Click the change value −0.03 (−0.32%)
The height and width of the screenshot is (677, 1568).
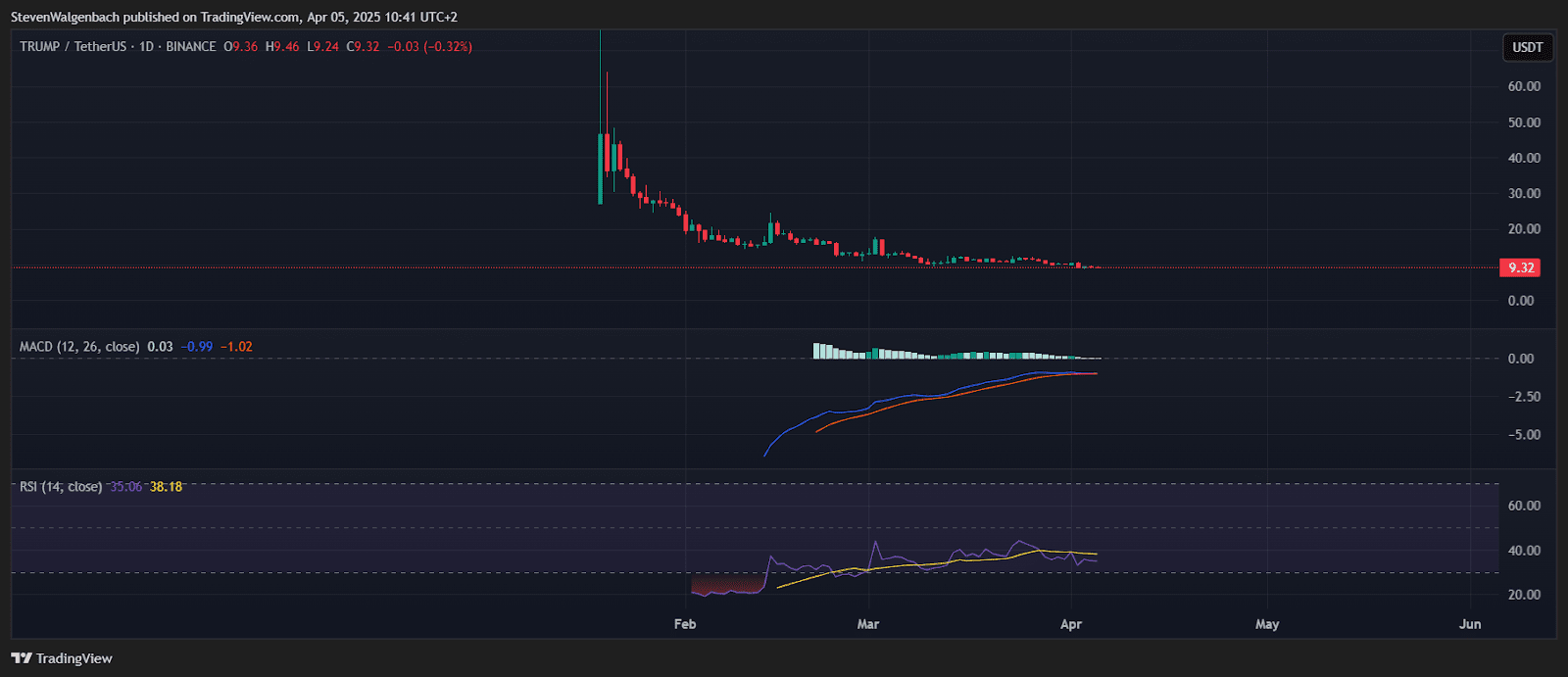429,46
